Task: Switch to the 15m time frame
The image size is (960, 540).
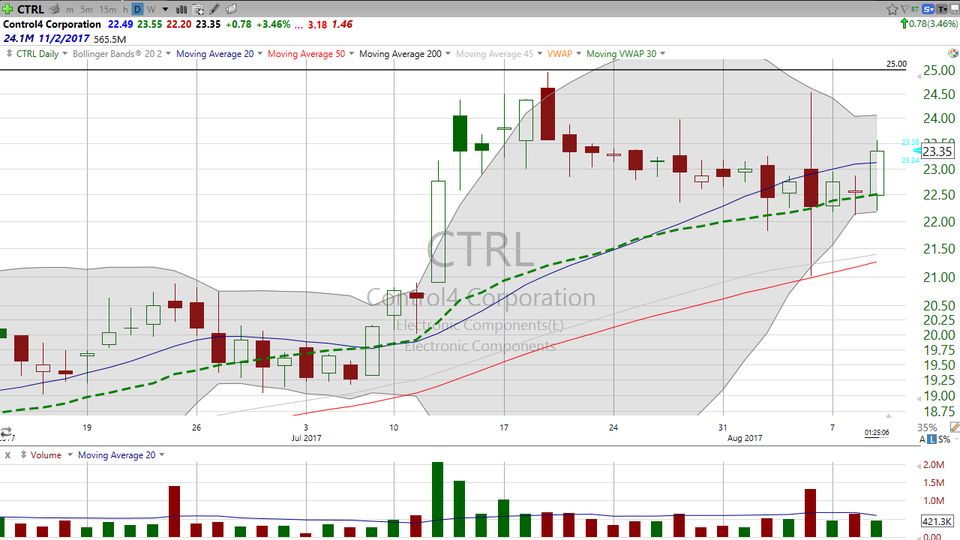Action: pyautogui.click(x=107, y=10)
